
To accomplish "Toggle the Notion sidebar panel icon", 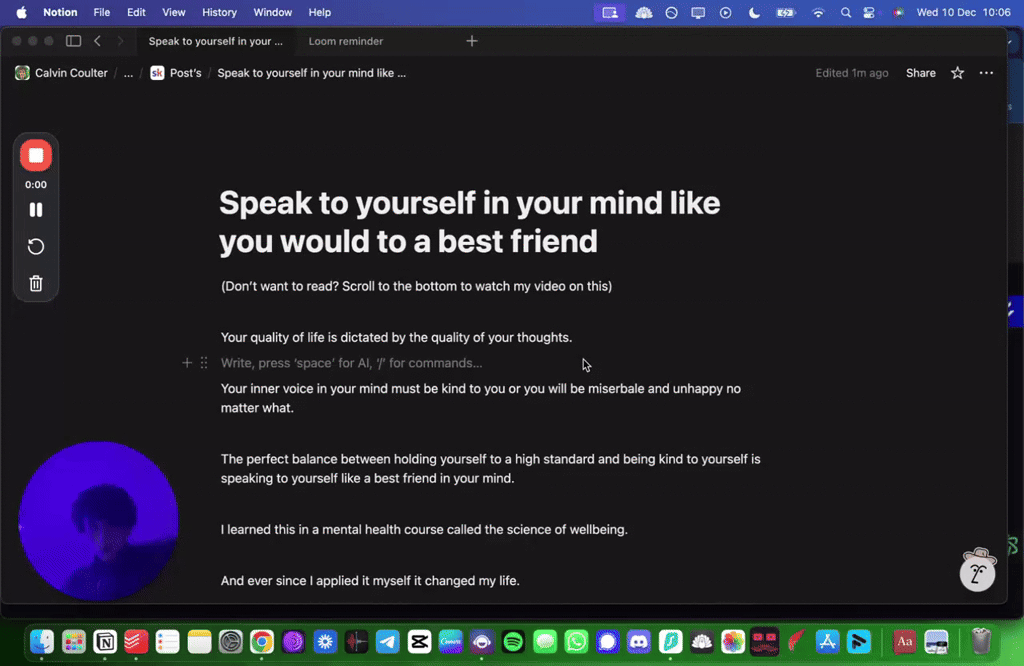I will (73, 41).
